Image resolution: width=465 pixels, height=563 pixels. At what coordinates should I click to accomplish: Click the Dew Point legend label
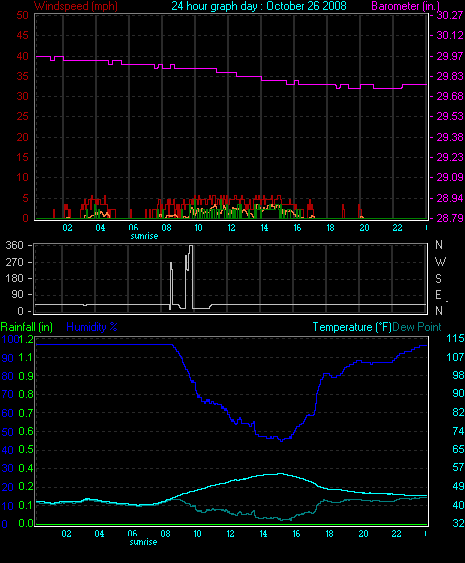[417, 327]
